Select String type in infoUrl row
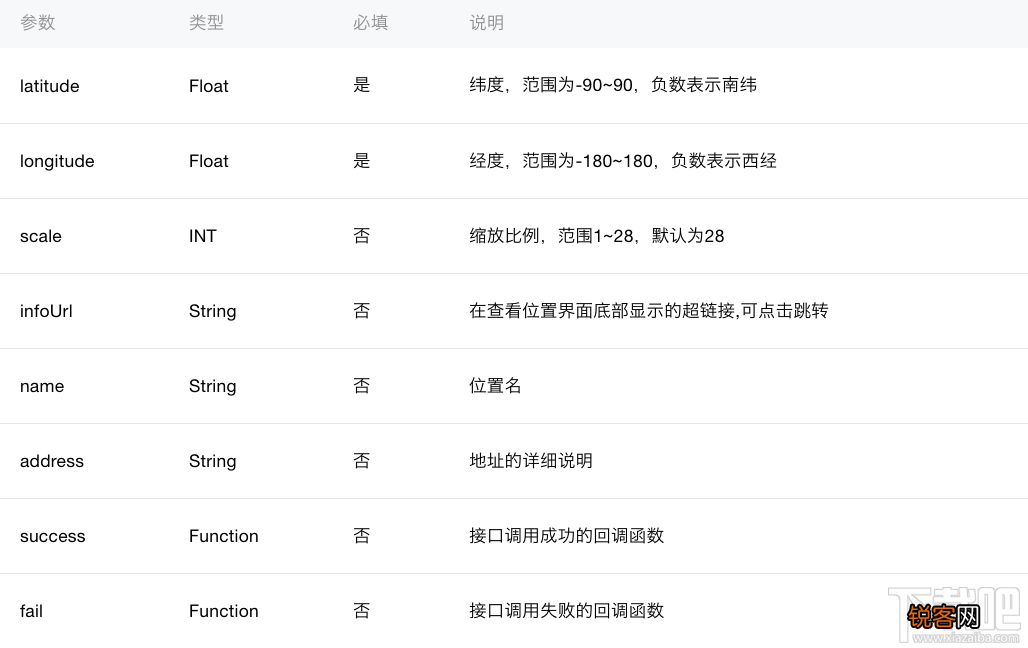The width and height of the screenshot is (1028, 648). (x=212, y=312)
